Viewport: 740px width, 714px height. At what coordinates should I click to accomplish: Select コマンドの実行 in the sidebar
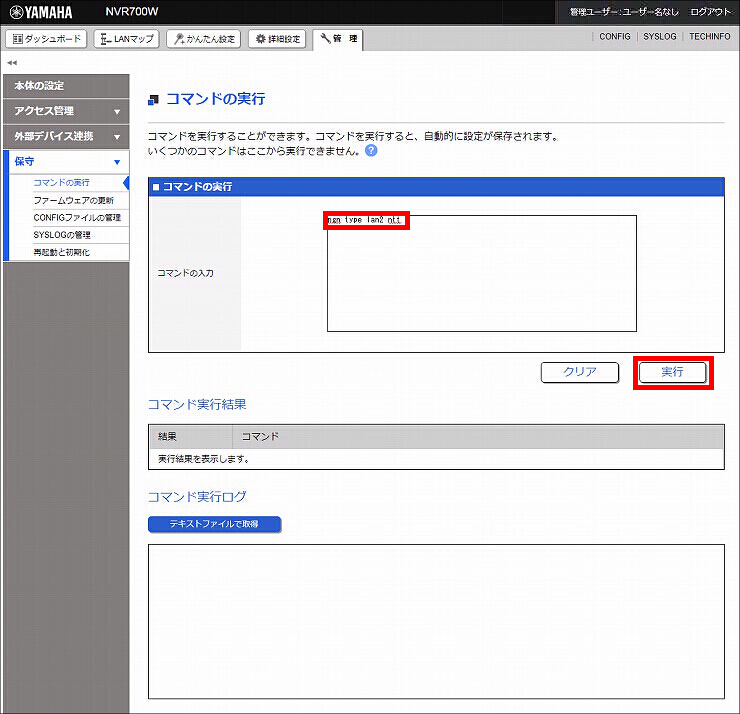(61, 183)
